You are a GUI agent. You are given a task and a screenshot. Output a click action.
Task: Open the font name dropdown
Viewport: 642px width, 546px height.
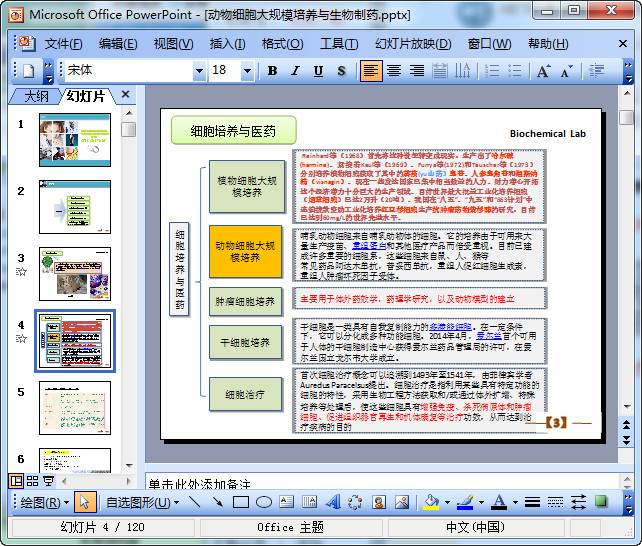198,71
